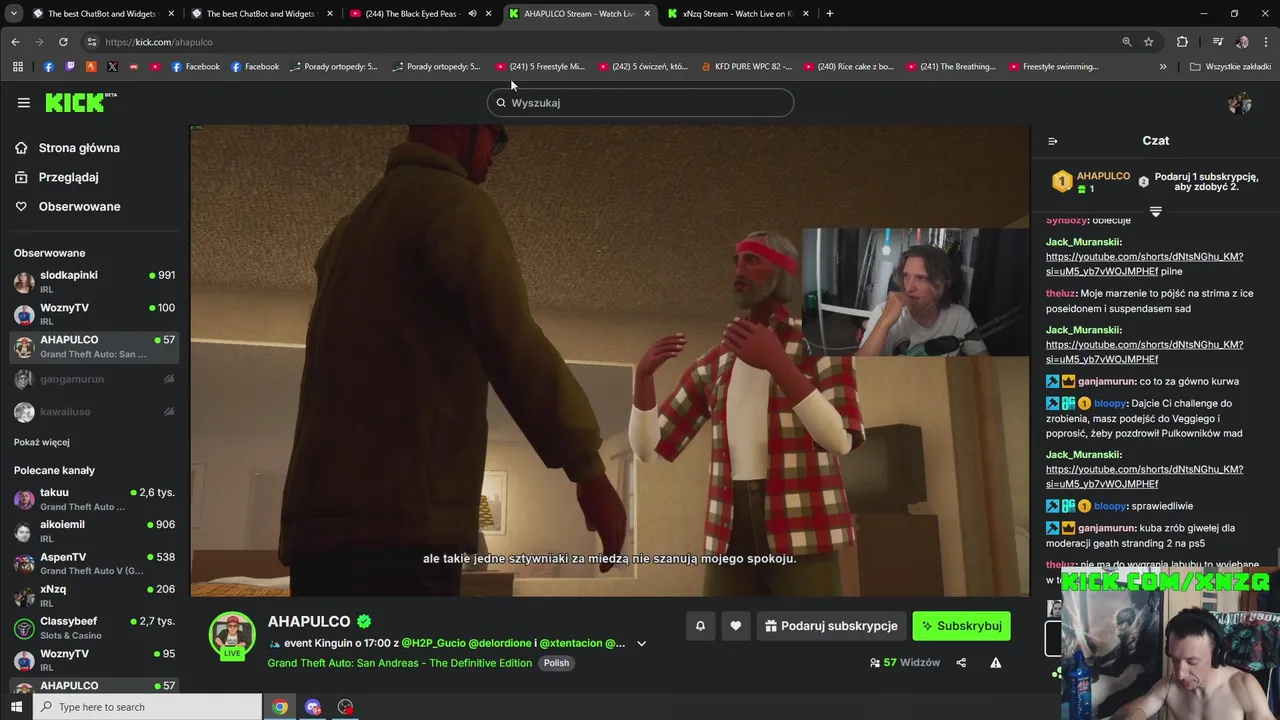Open Windows Start menu
Image resolution: width=1280 pixels, height=720 pixels.
(16, 707)
